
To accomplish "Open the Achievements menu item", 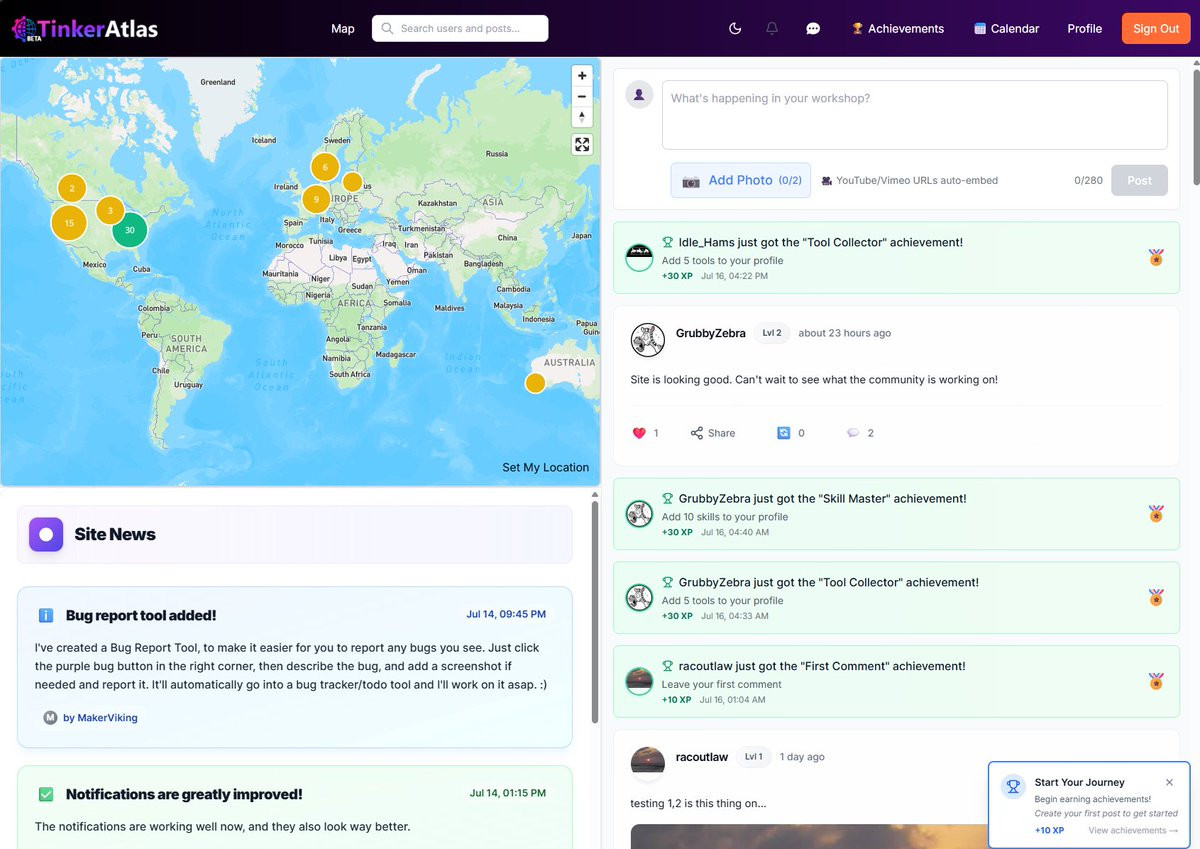I will [x=897, y=29].
